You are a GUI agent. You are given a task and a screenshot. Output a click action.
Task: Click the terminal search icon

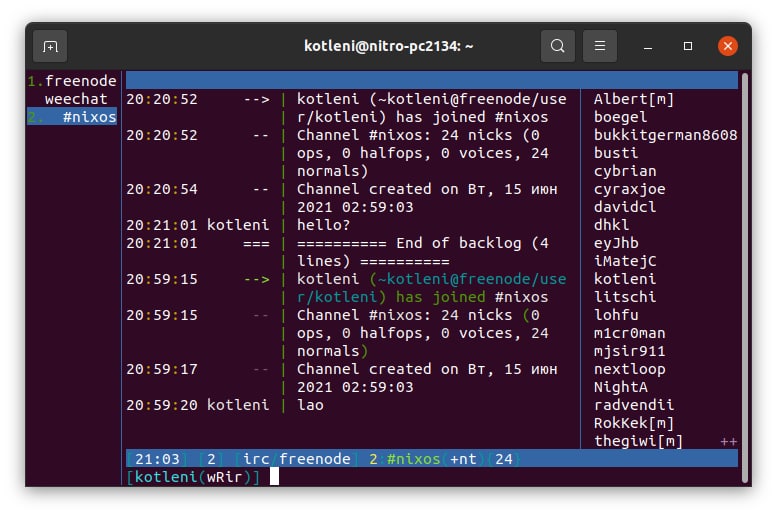click(x=557, y=46)
